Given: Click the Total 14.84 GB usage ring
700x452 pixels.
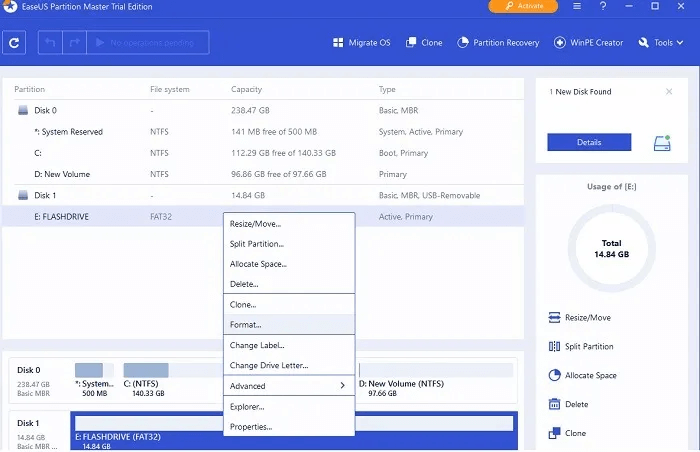Looking at the screenshot, I should coord(612,248).
